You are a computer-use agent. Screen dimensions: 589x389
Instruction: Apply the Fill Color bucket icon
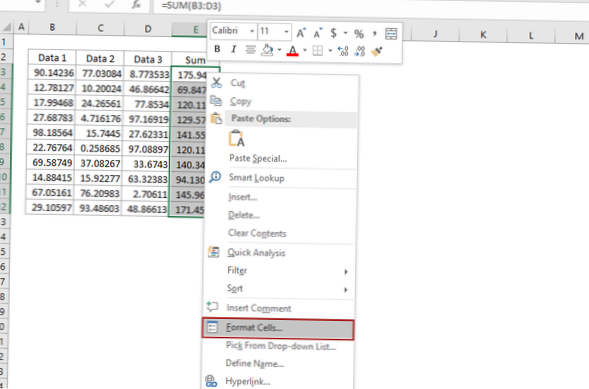click(267, 50)
